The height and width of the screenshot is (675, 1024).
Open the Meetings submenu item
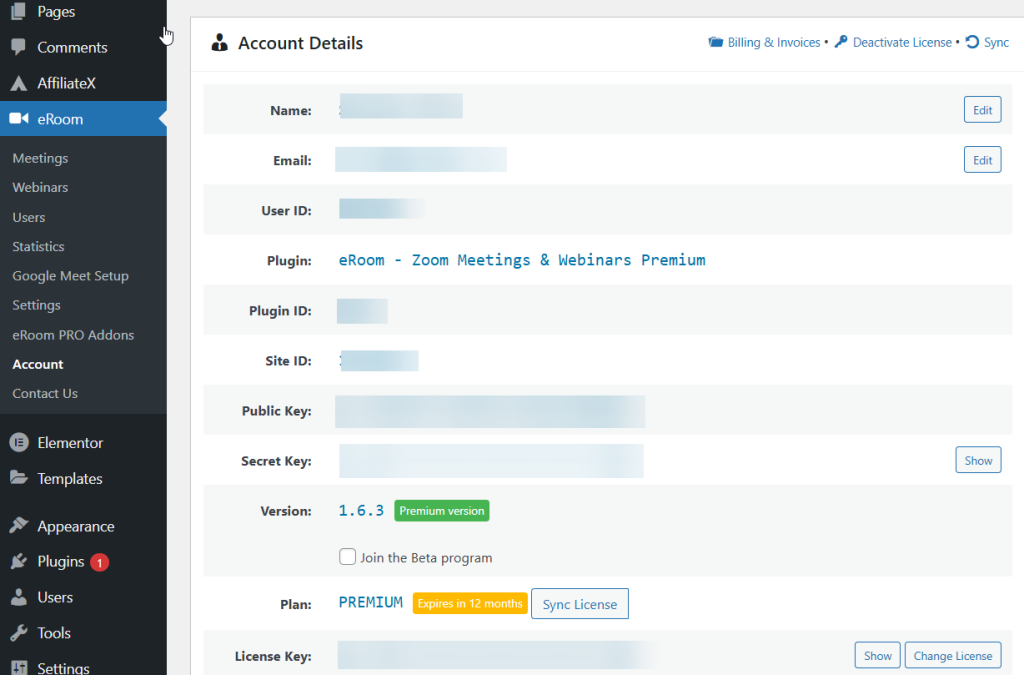(40, 158)
